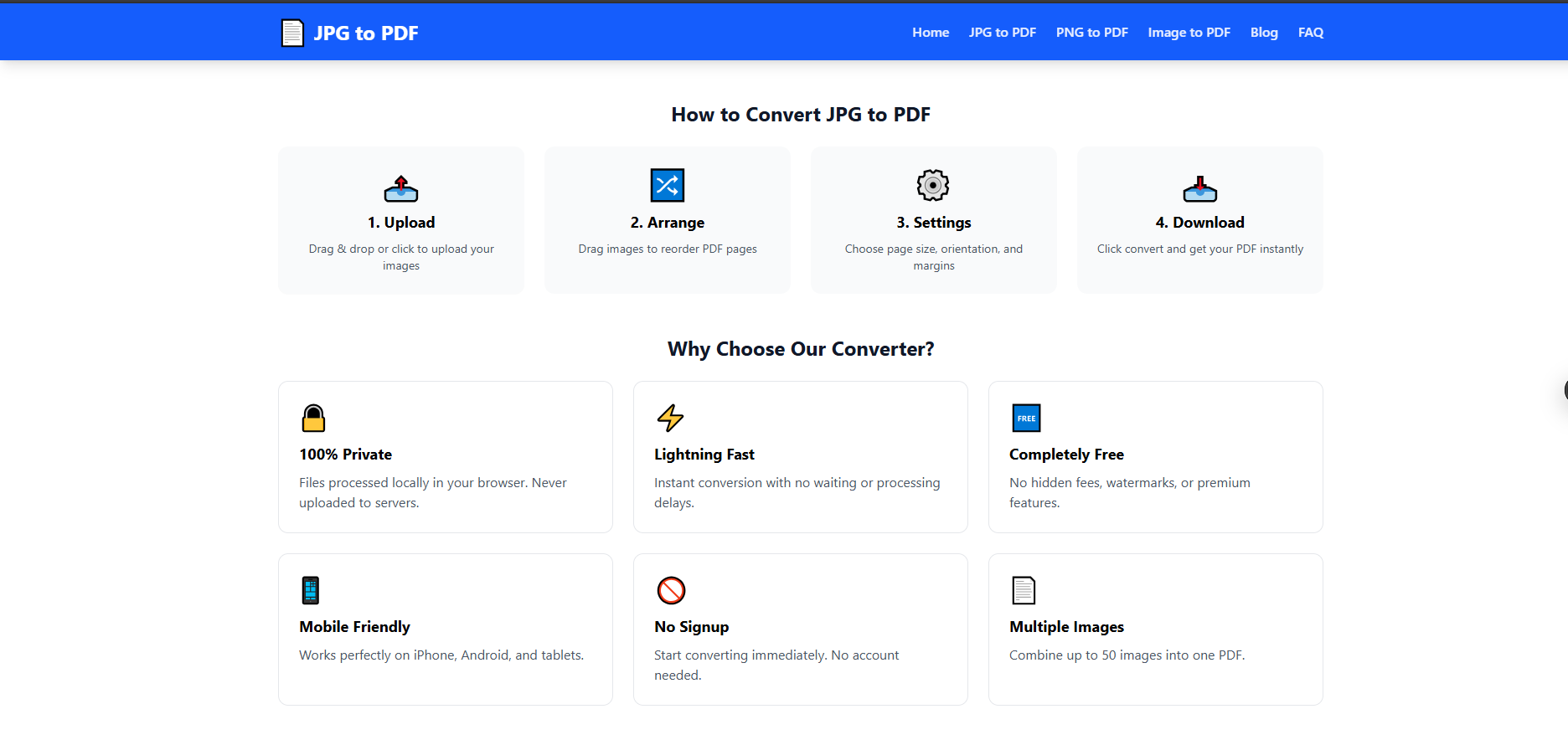This screenshot has height=745, width=1568.
Task: Click 'Drag & drop or click to upload' text
Action: click(x=401, y=257)
